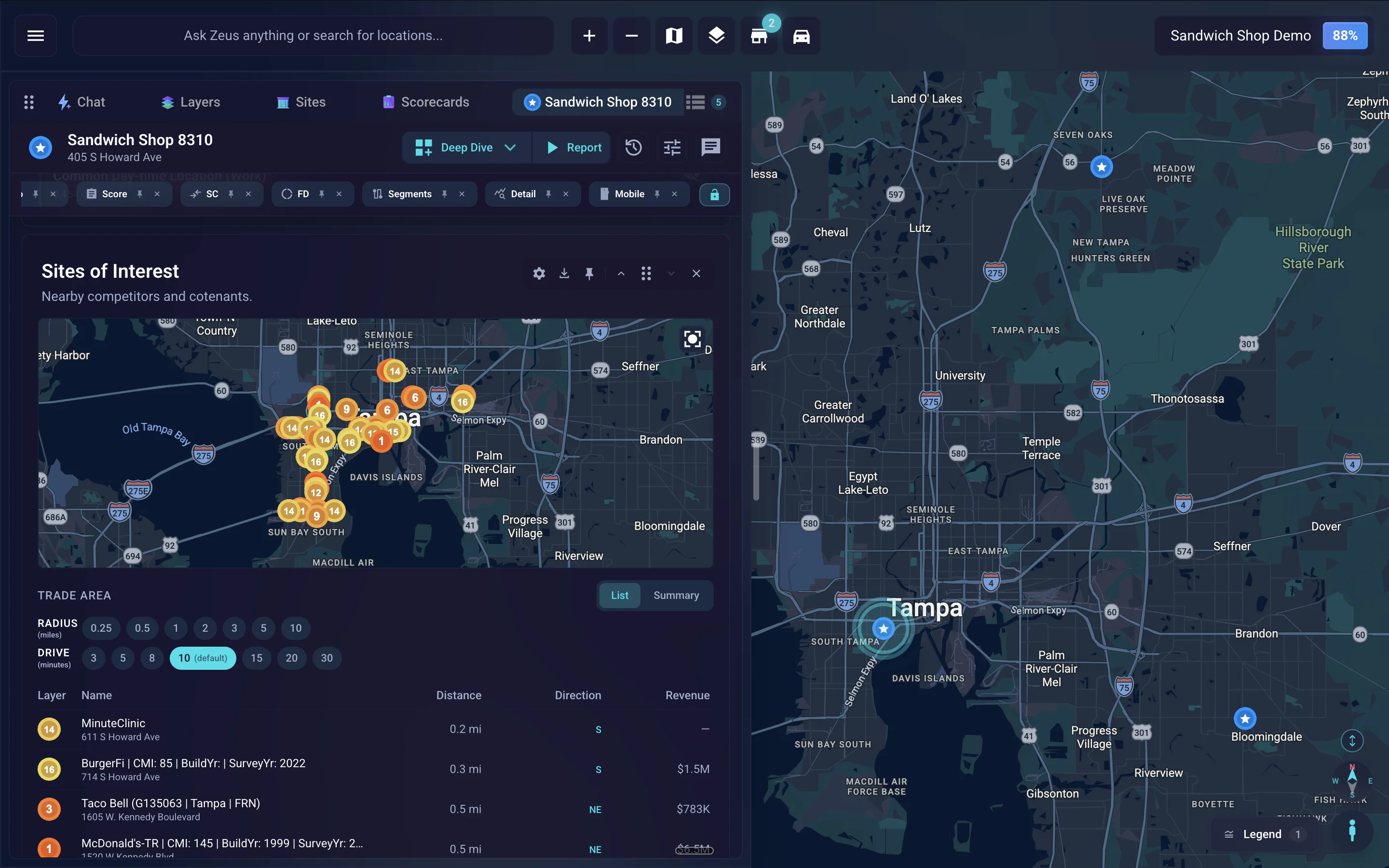Switch to the Chat tab
Image resolution: width=1389 pixels, height=868 pixels.
82,102
